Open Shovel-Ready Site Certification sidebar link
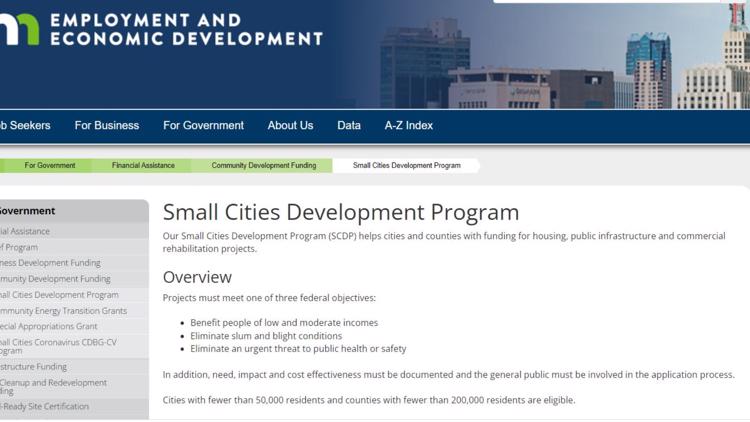The image size is (750, 422). (x=44, y=406)
